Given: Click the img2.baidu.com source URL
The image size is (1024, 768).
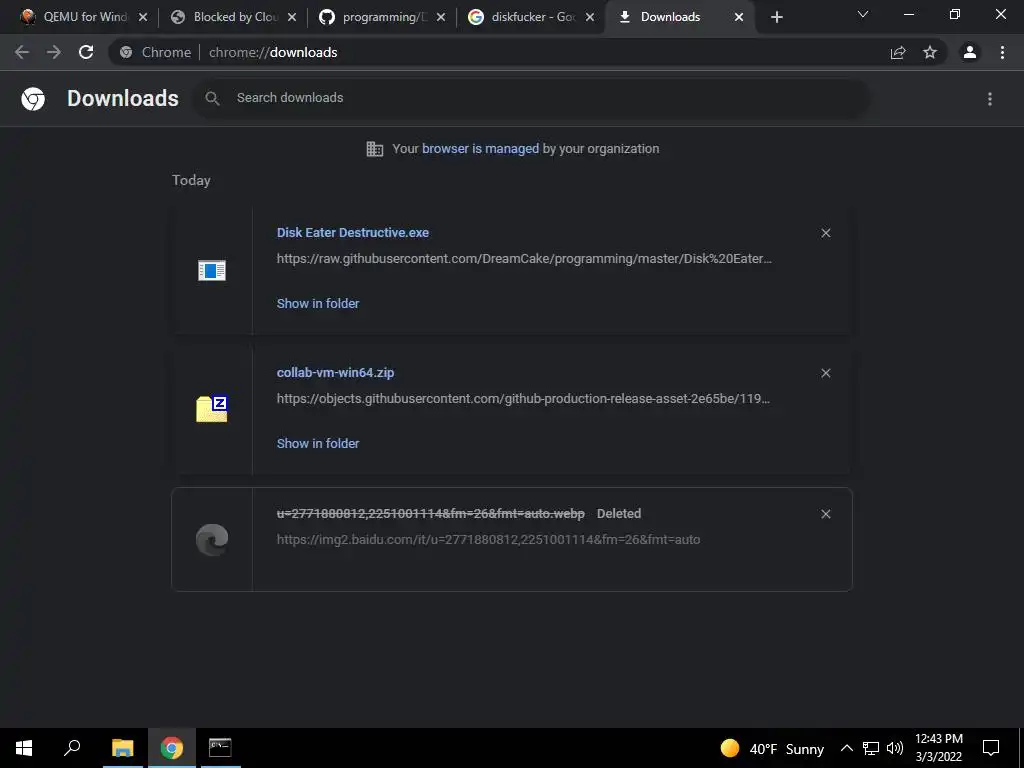Looking at the screenshot, I should 488,539.
